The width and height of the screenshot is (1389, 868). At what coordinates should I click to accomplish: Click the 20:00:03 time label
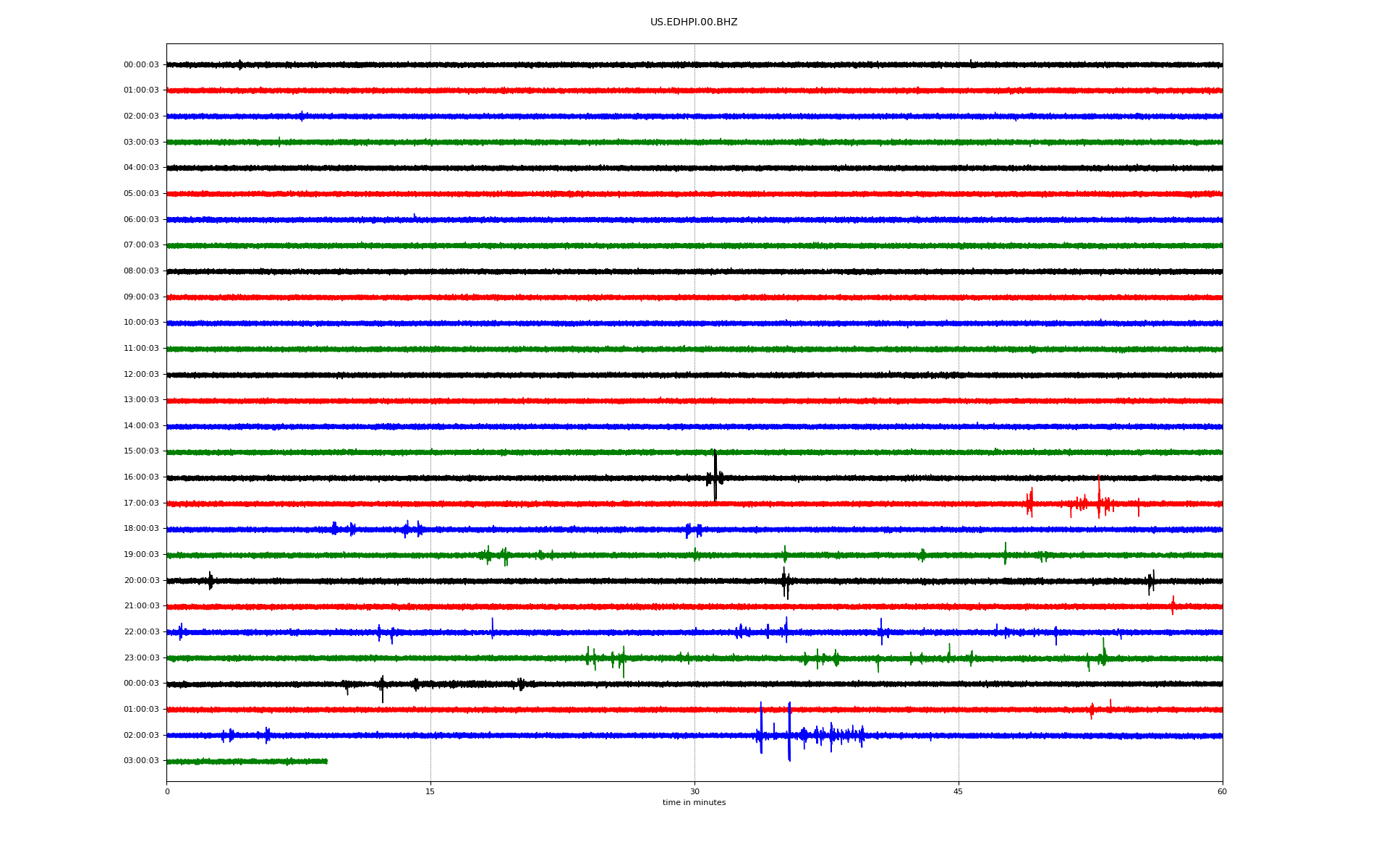coord(141,580)
